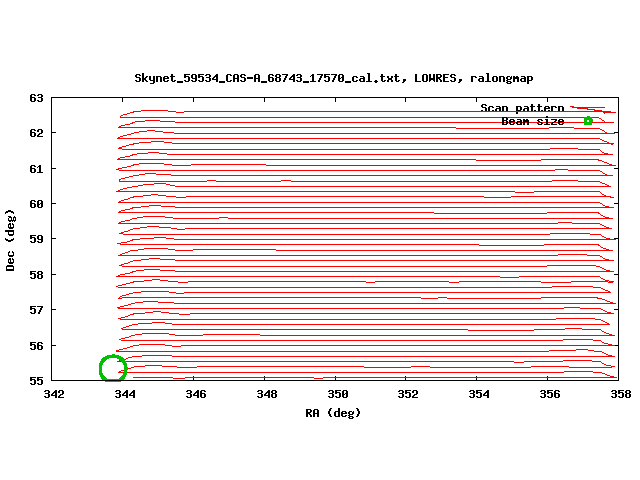Viewport: 640px width, 480px height.
Task: Click y-axis tick label 62
Action: pyautogui.click(x=36, y=133)
